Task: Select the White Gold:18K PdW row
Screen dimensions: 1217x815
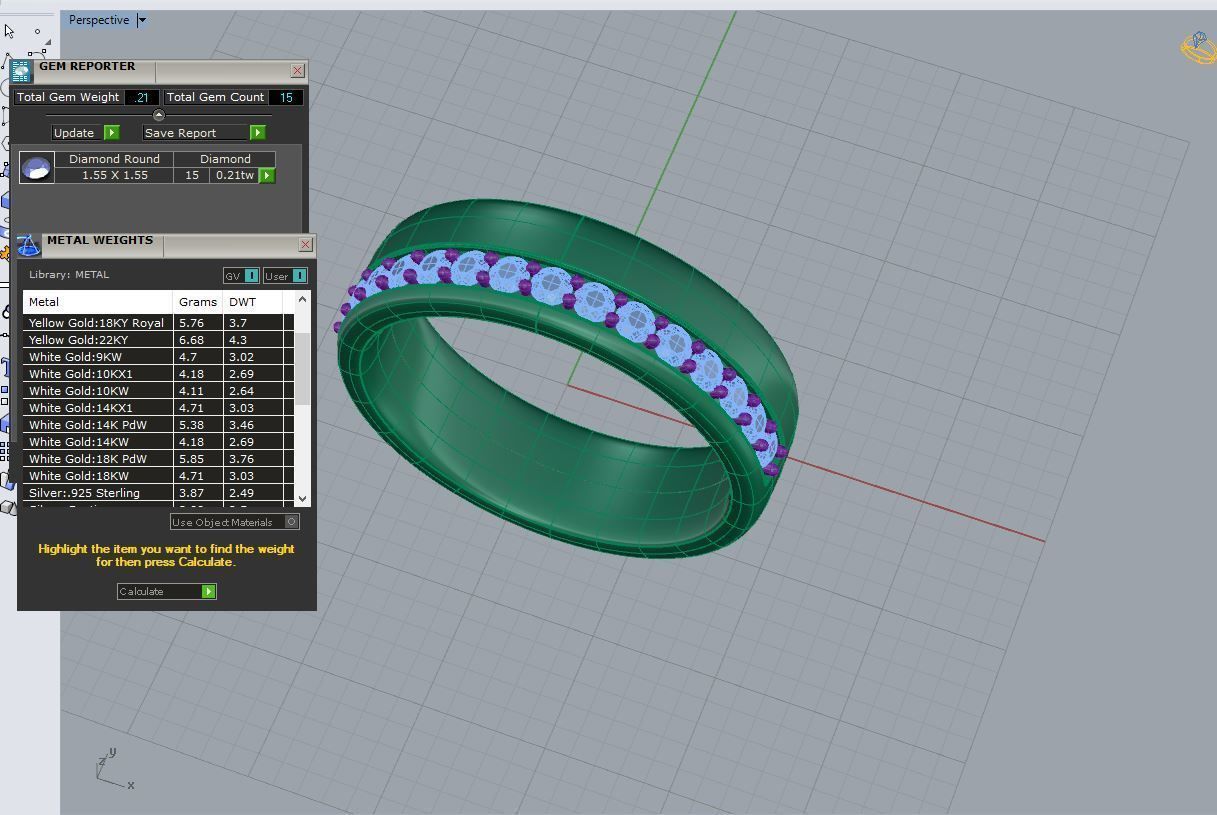Action: 158,459
